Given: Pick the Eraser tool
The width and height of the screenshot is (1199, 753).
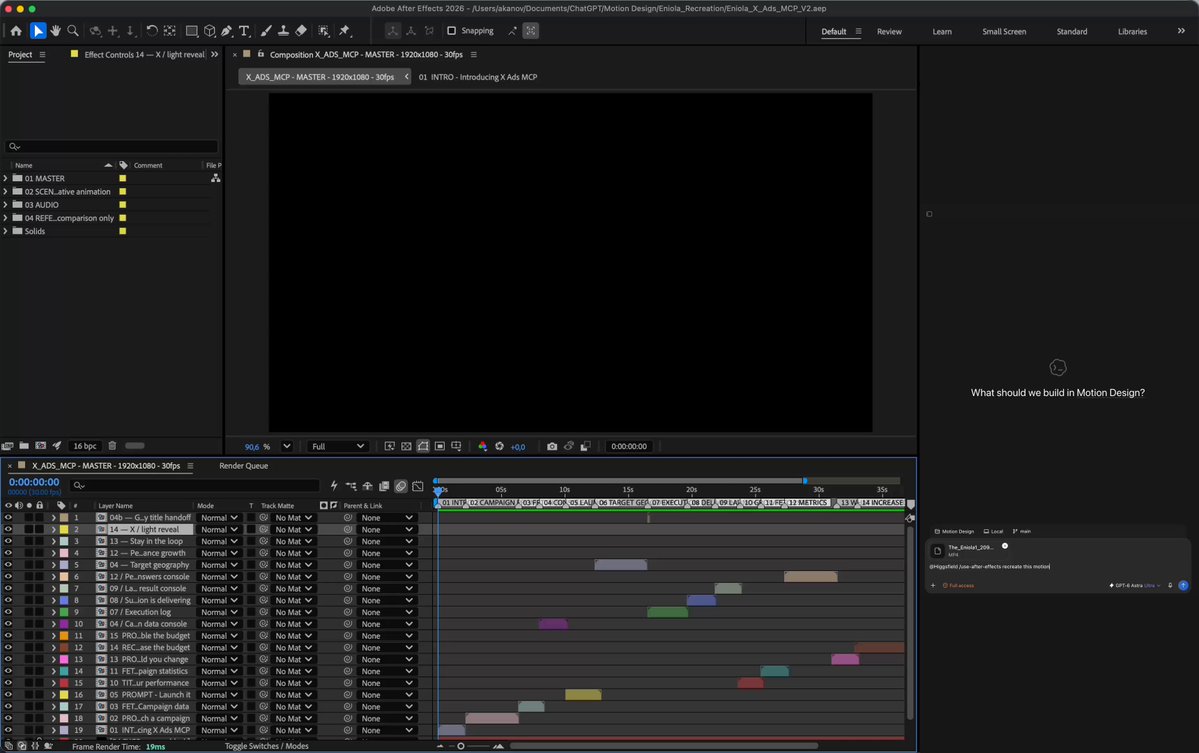Looking at the screenshot, I should (301, 31).
